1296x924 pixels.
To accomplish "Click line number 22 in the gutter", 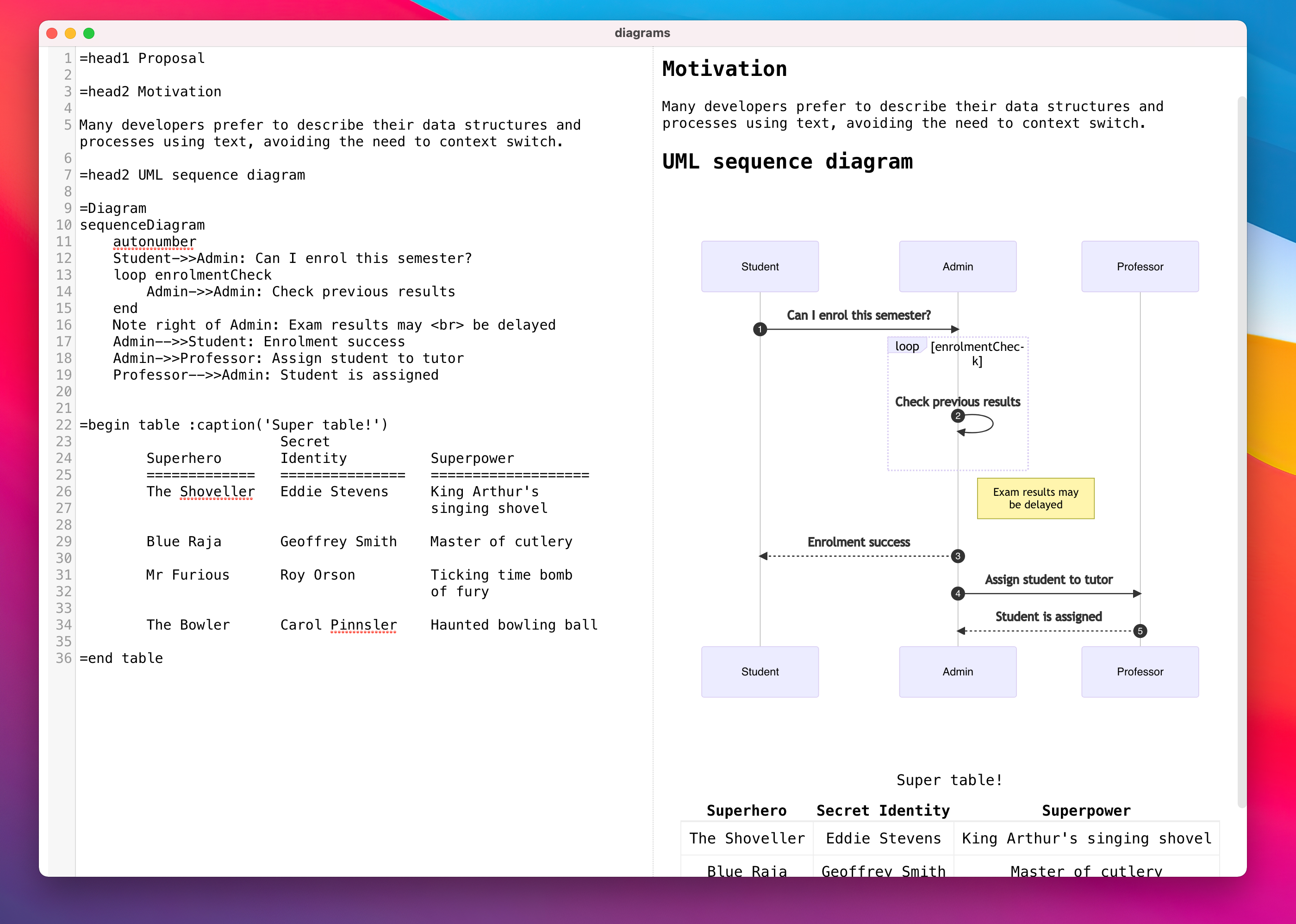I will click(x=64, y=425).
